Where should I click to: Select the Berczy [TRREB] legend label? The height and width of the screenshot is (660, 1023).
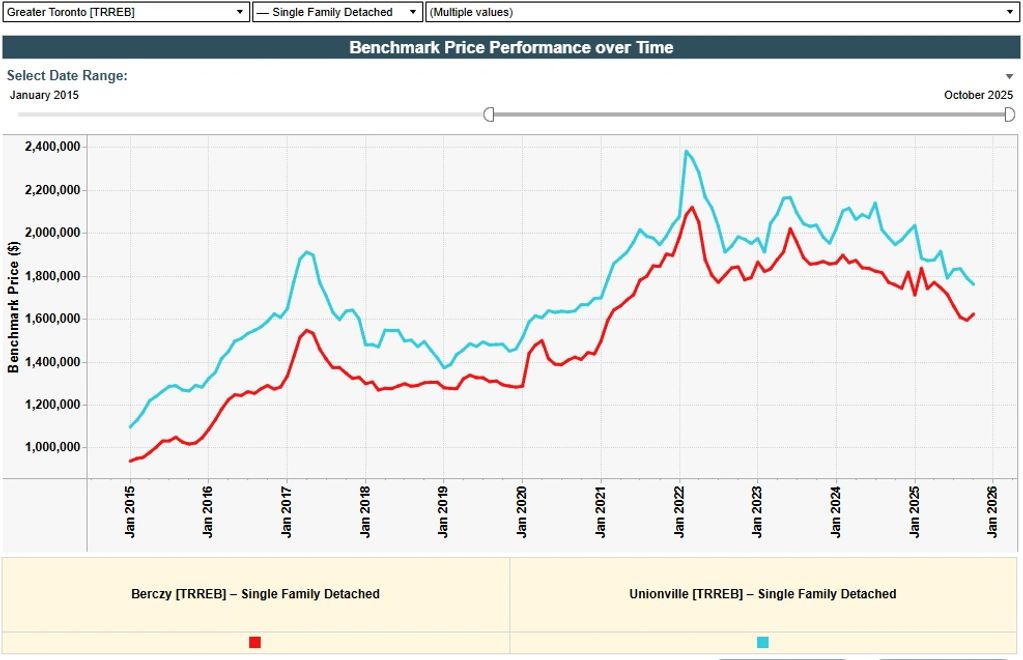coord(254,593)
